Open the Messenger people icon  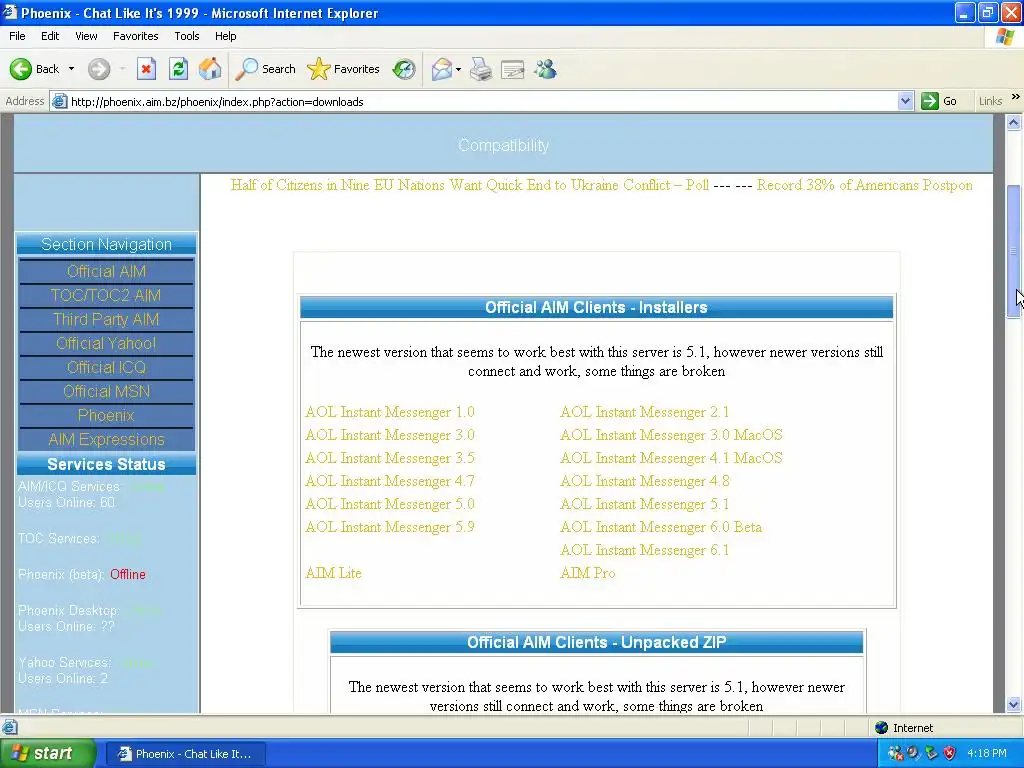(545, 69)
